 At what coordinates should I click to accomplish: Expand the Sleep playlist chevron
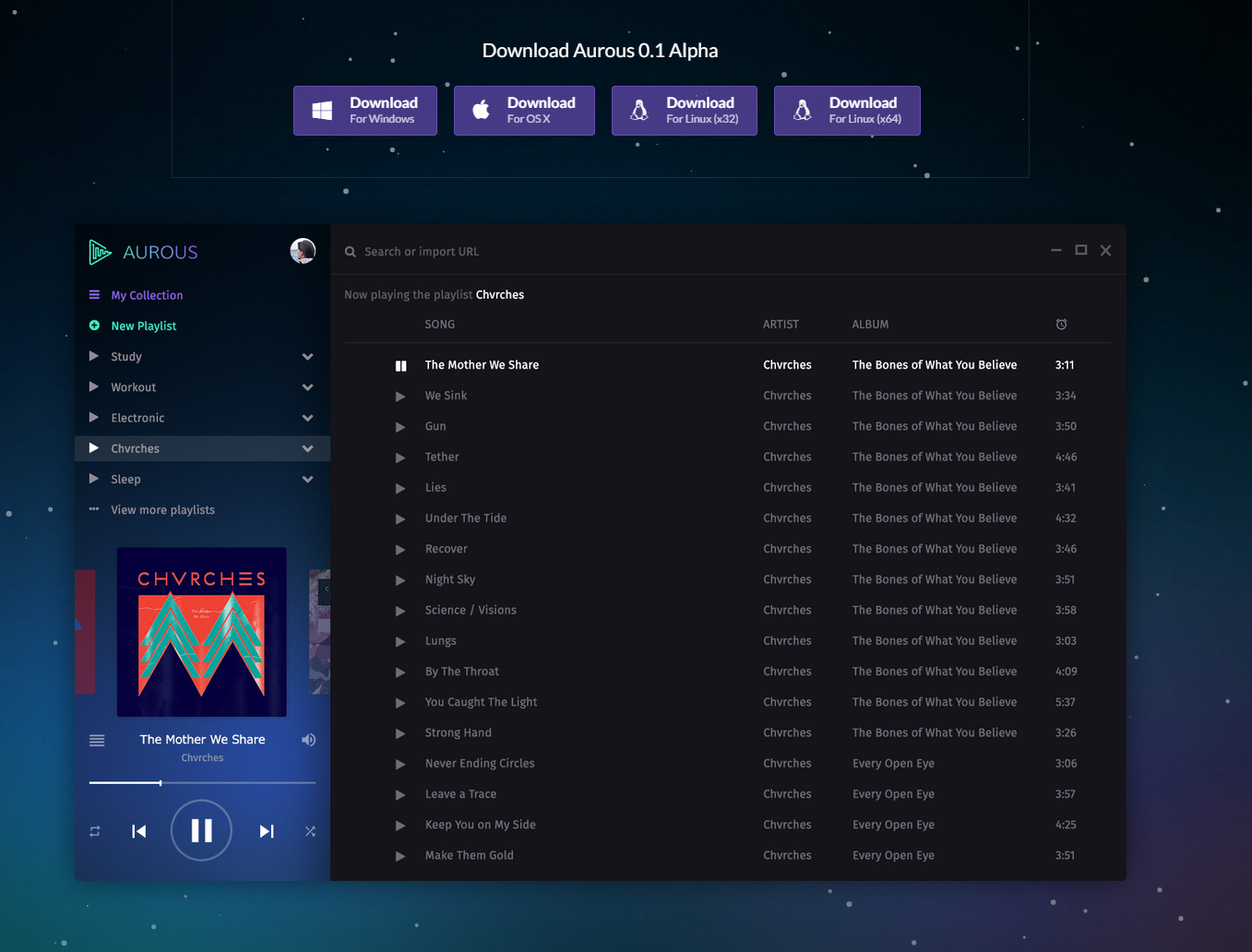(x=307, y=480)
